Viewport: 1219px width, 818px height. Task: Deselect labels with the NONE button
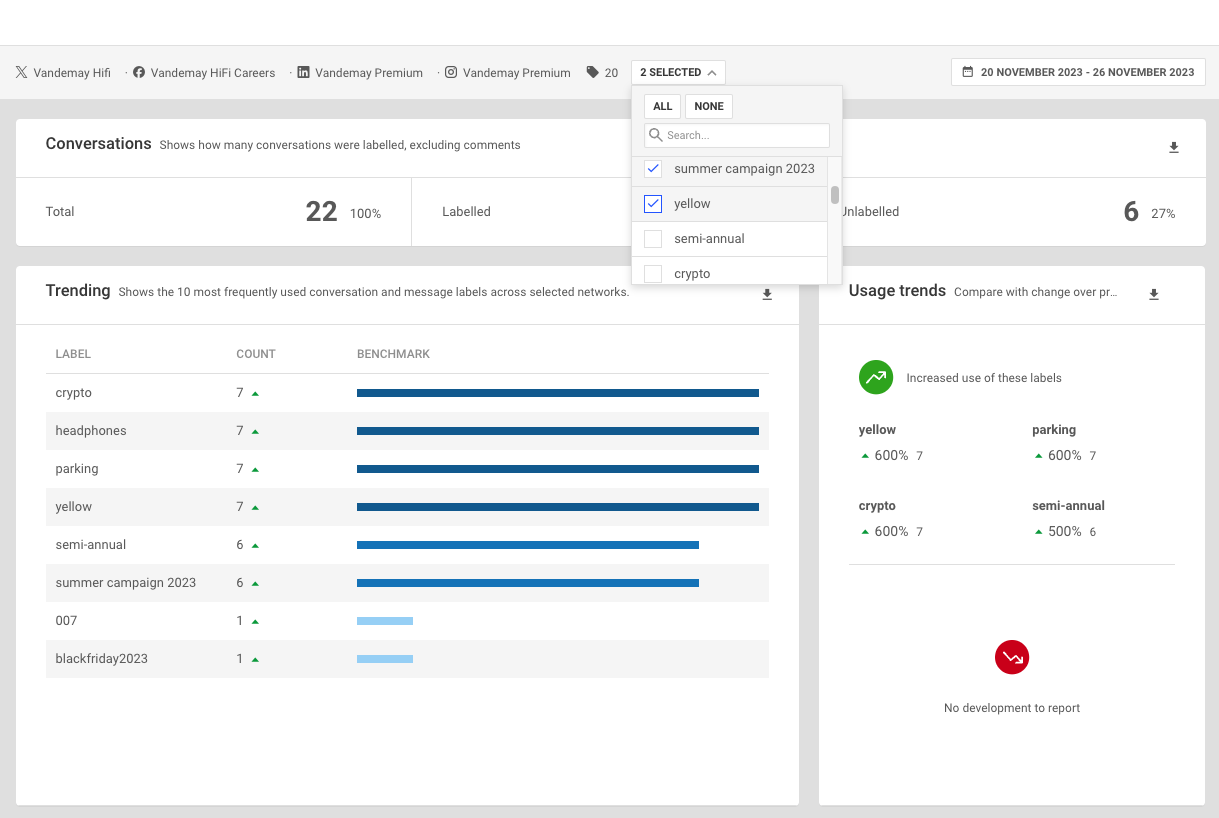click(709, 106)
